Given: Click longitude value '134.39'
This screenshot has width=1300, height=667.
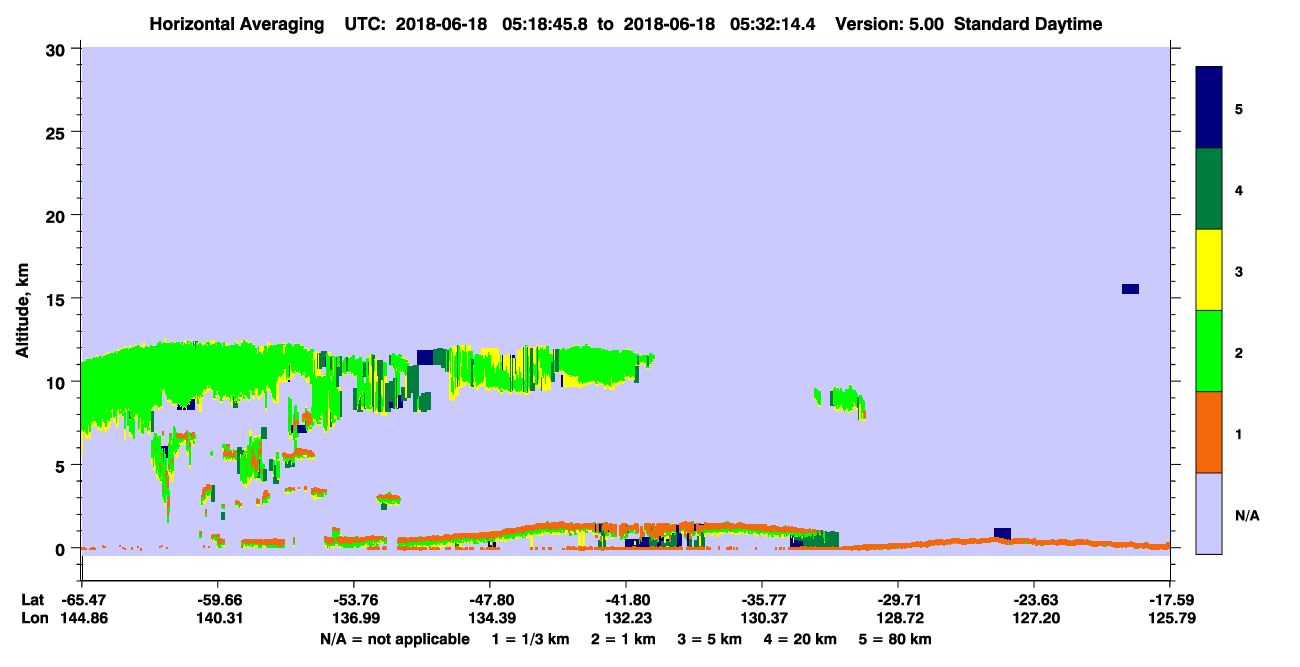Looking at the screenshot, I should [x=490, y=618].
